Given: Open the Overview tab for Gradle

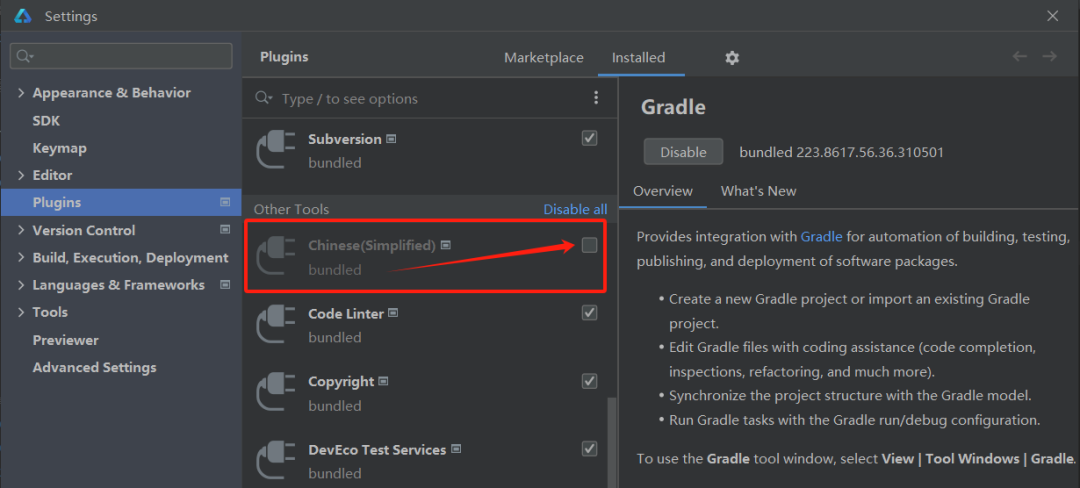Looking at the screenshot, I should click(663, 191).
